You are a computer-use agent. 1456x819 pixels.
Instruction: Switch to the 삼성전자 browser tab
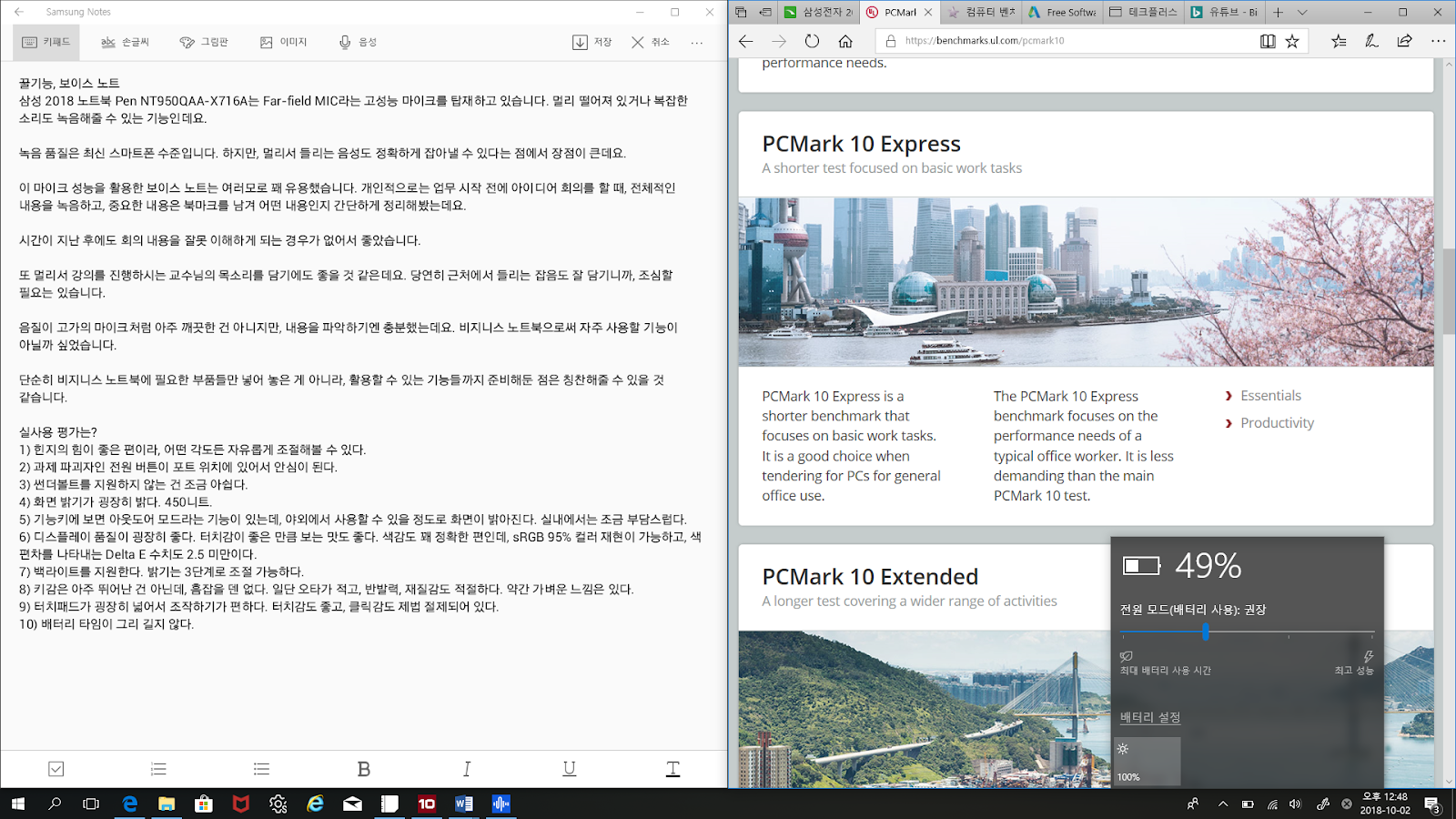[818, 12]
